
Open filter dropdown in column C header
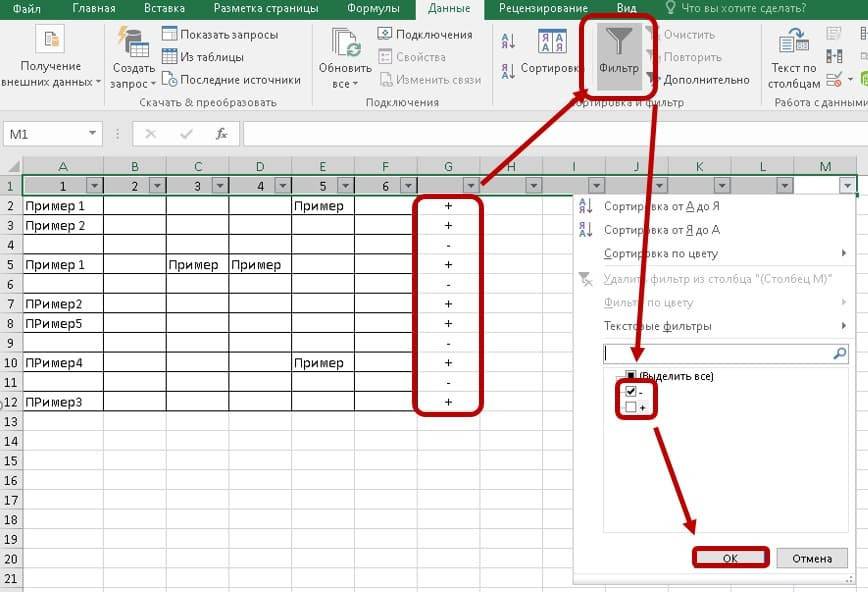click(x=220, y=186)
